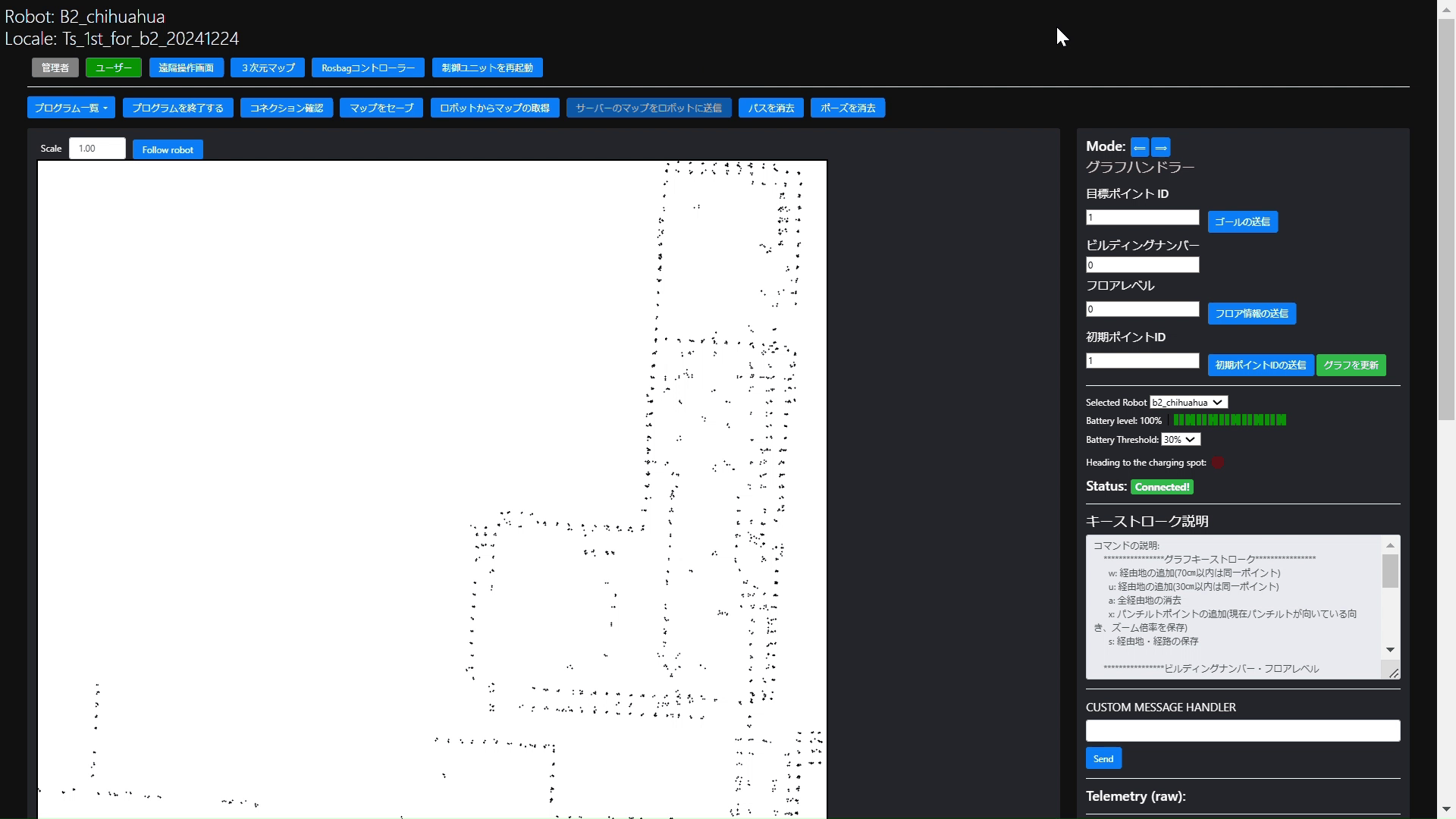Click the Robot: B2_chihuahua title
The height and width of the screenshot is (819, 1456).
(85, 17)
